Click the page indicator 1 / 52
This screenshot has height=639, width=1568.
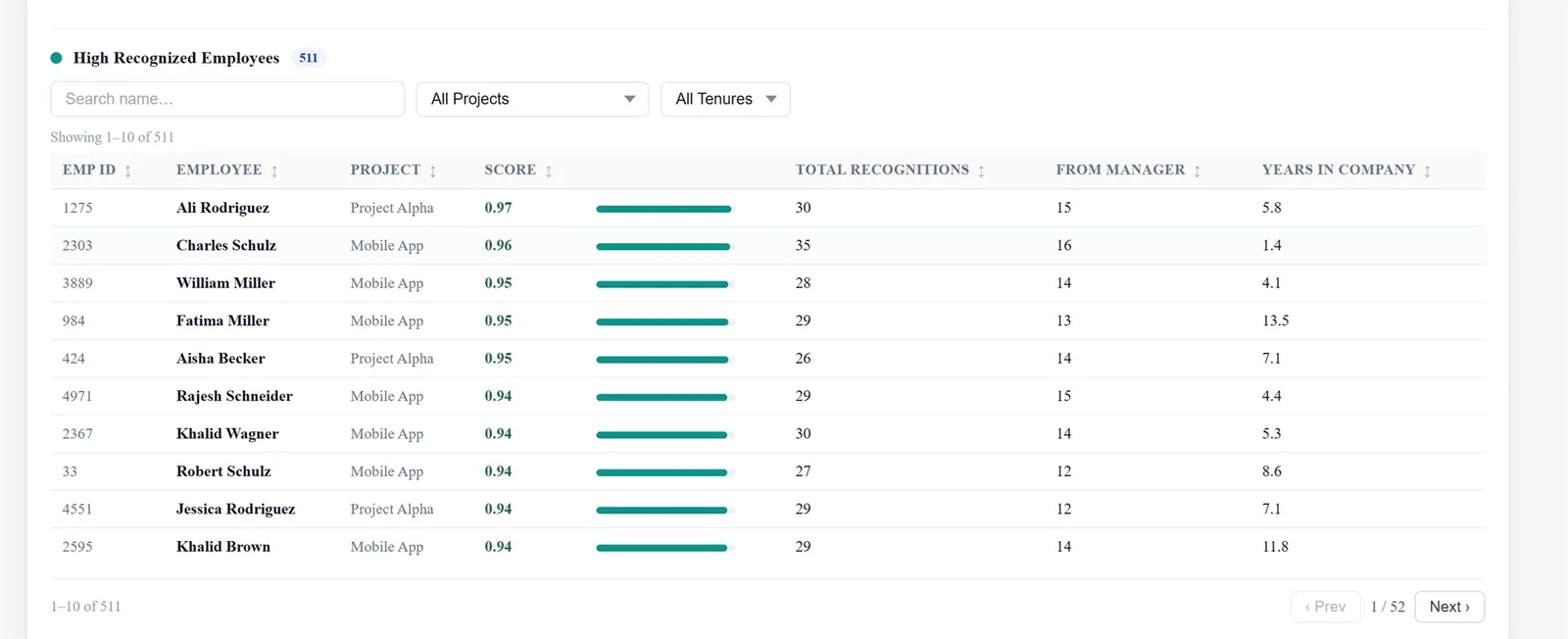1388,607
